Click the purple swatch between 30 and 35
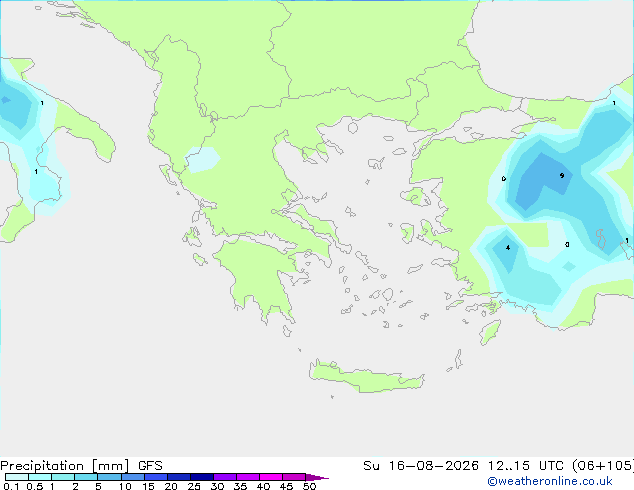Image resolution: width=634 pixels, height=490 pixels. (225, 477)
